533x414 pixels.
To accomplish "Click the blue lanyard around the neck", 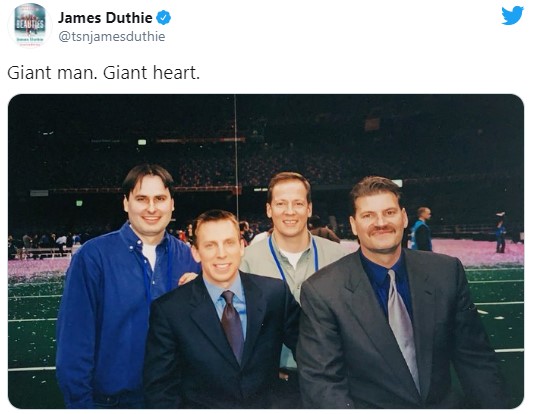I will (x=292, y=258).
